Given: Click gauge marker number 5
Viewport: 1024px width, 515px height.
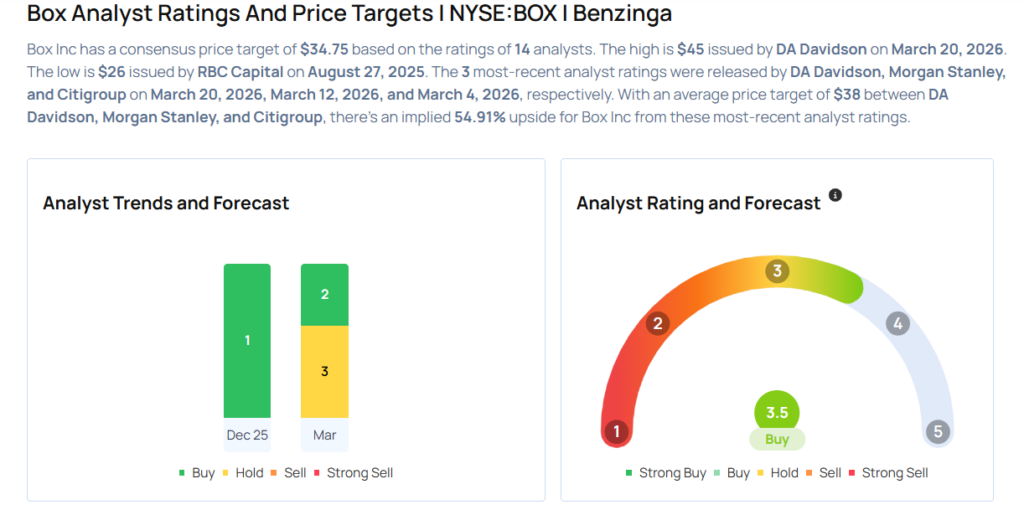Looking at the screenshot, I should point(937,432).
